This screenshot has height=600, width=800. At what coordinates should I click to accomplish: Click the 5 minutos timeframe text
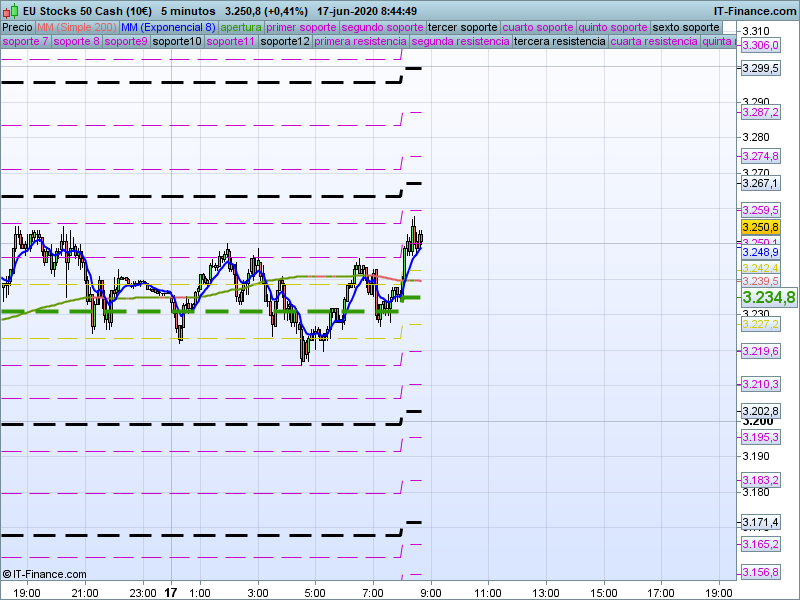coord(187,10)
